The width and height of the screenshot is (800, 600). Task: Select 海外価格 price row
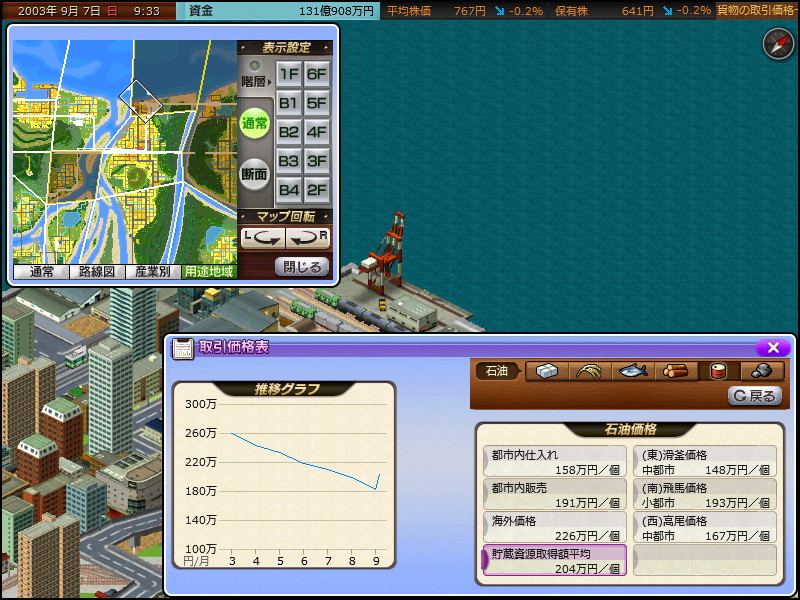click(x=555, y=528)
